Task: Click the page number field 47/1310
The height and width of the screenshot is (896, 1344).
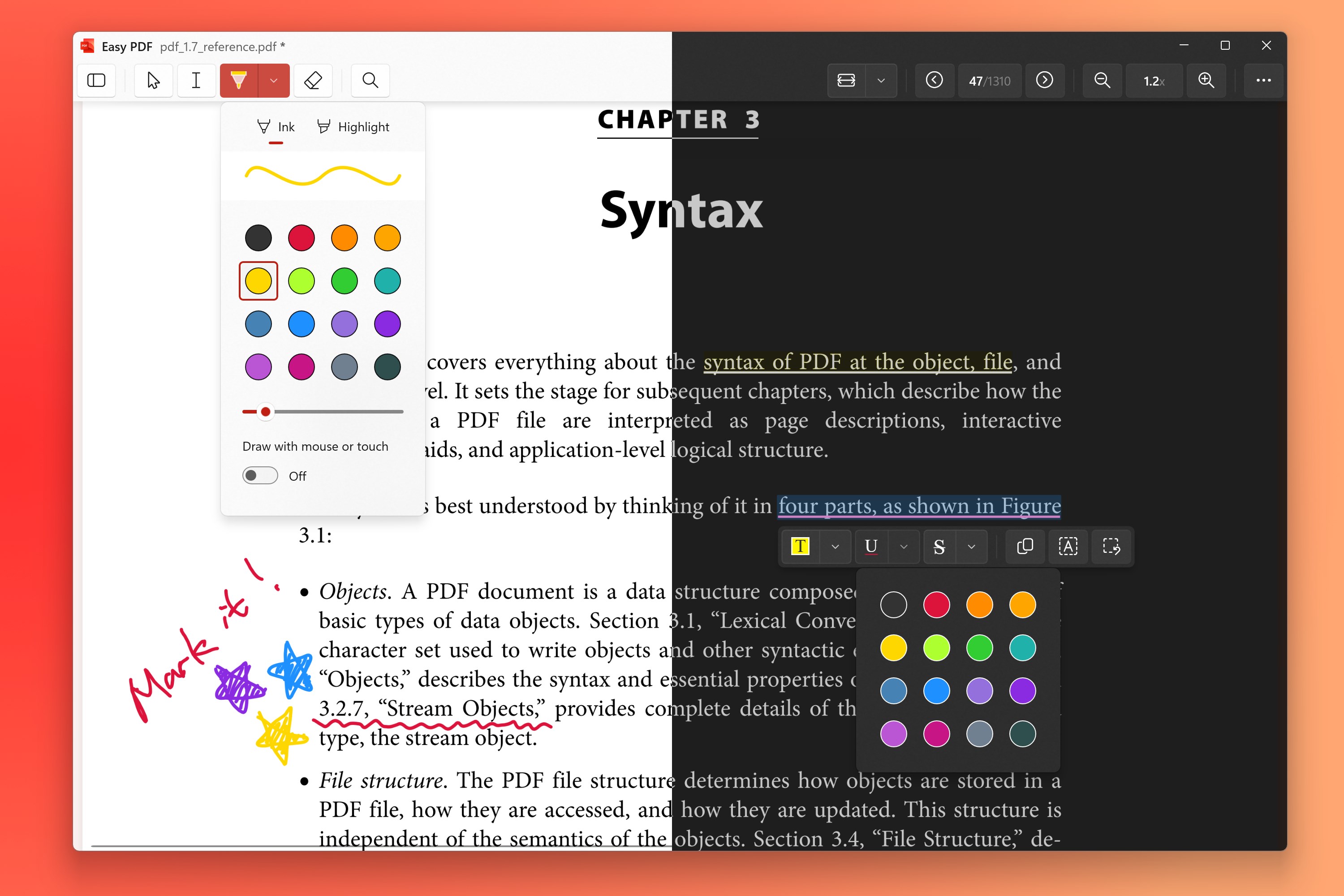Action: 990,81
